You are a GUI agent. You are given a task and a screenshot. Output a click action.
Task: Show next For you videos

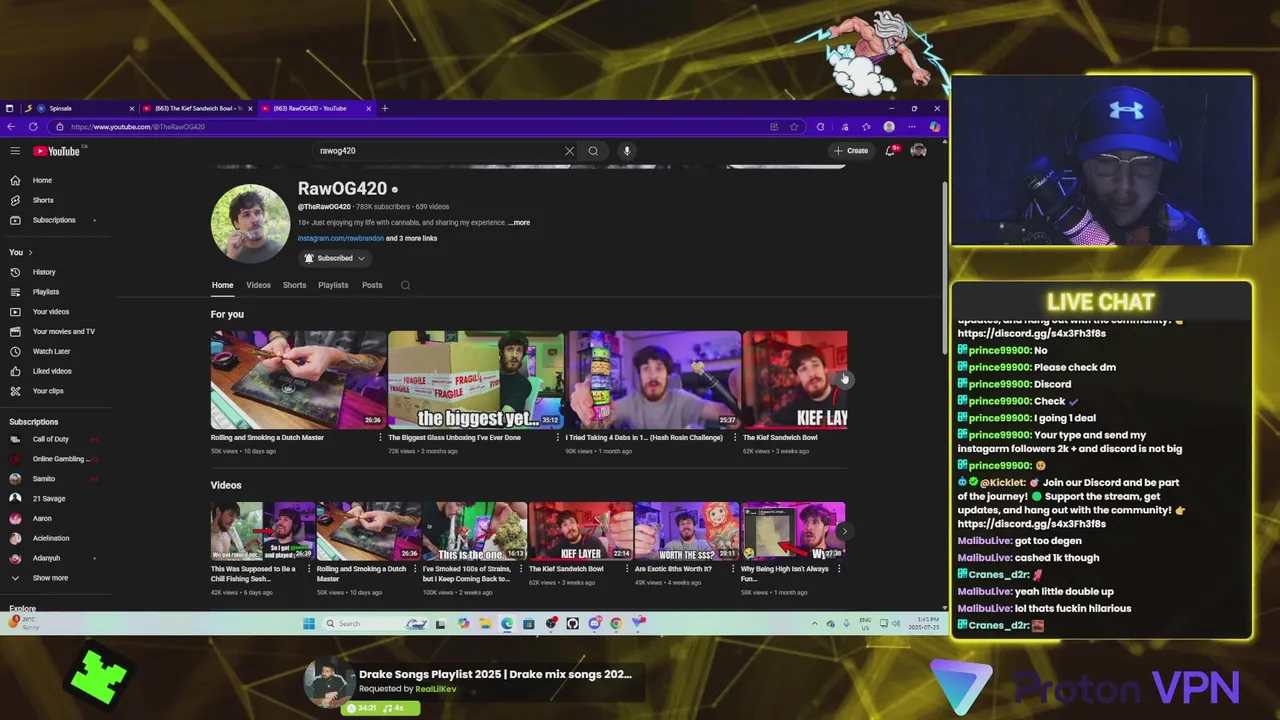843,379
